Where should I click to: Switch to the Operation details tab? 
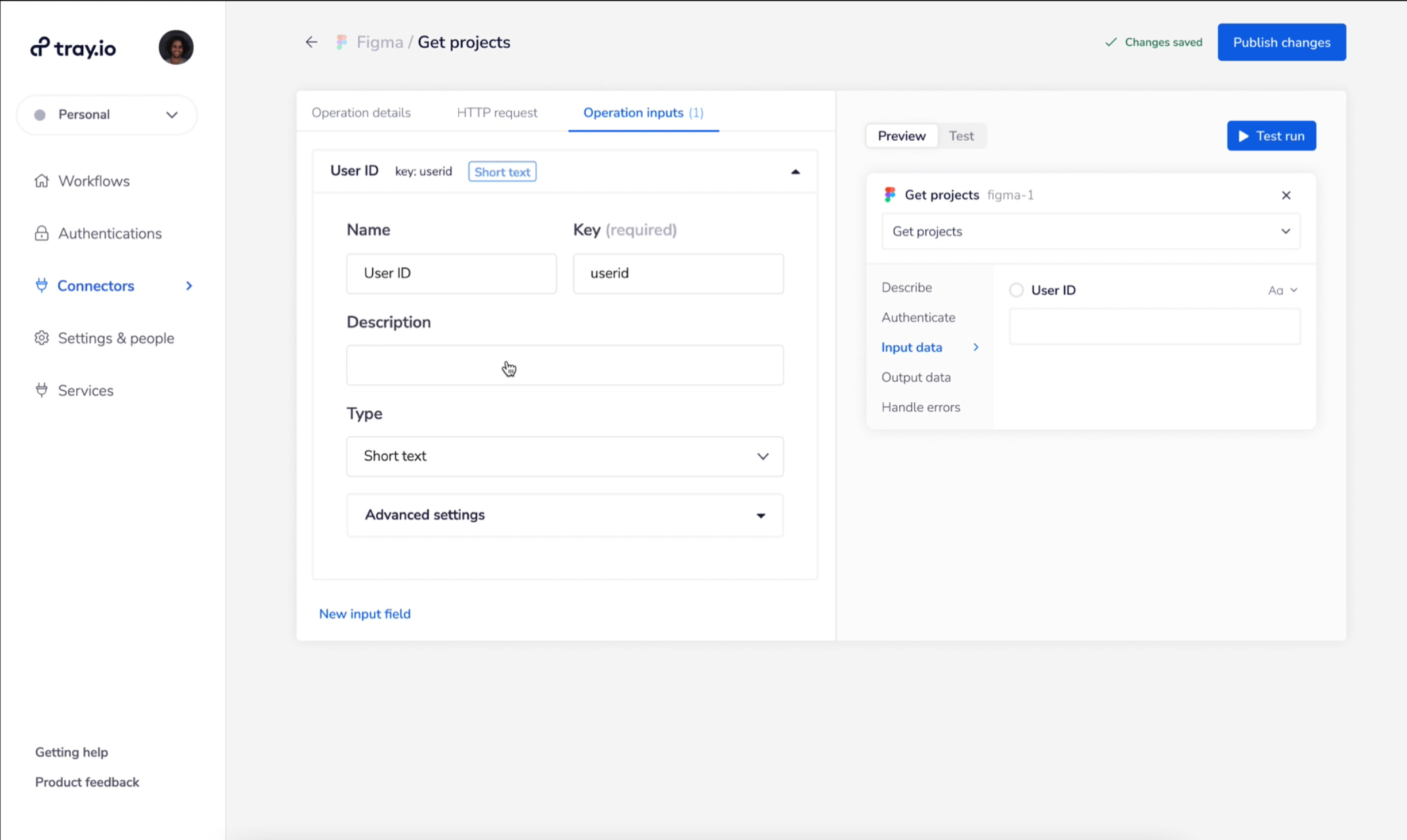click(361, 112)
